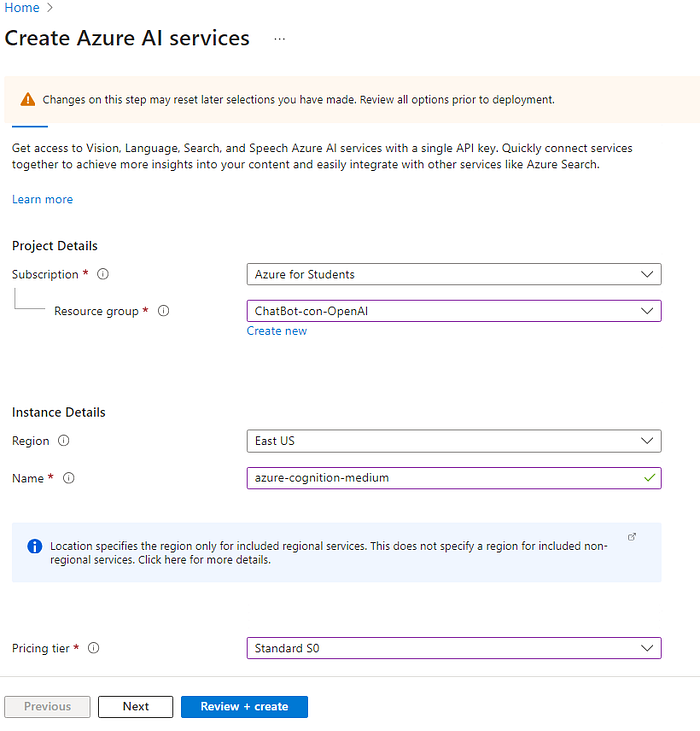Click the Previous button
This screenshot has height=731, width=700.
[47, 707]
